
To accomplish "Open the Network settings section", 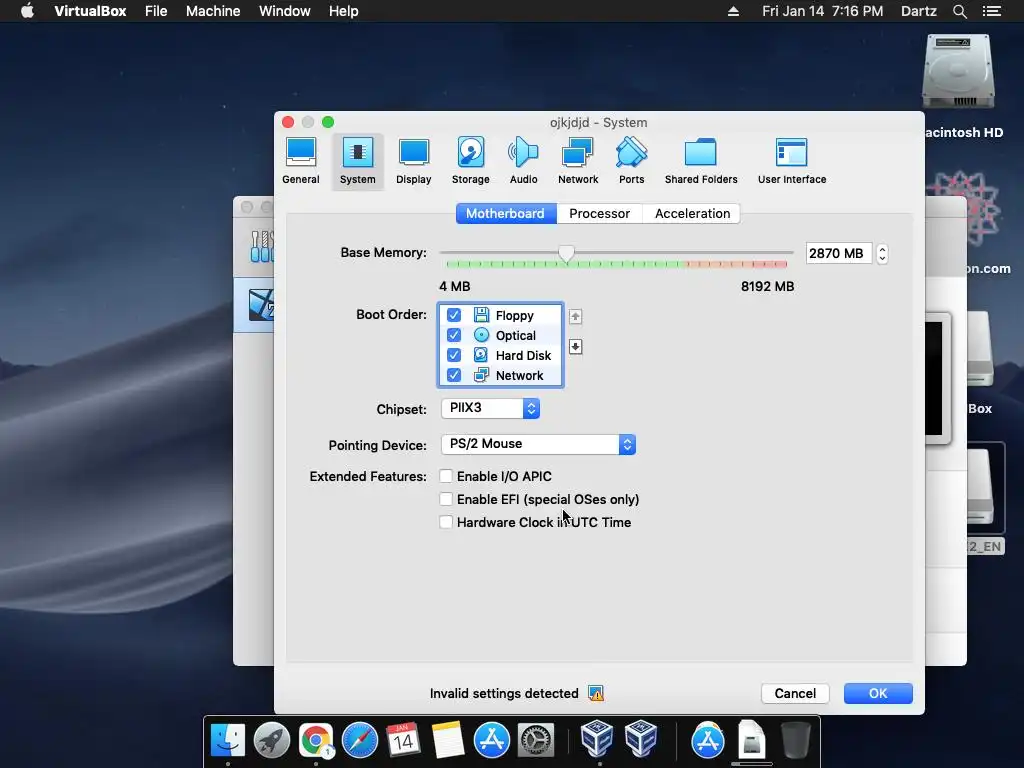I will (578, 161).
